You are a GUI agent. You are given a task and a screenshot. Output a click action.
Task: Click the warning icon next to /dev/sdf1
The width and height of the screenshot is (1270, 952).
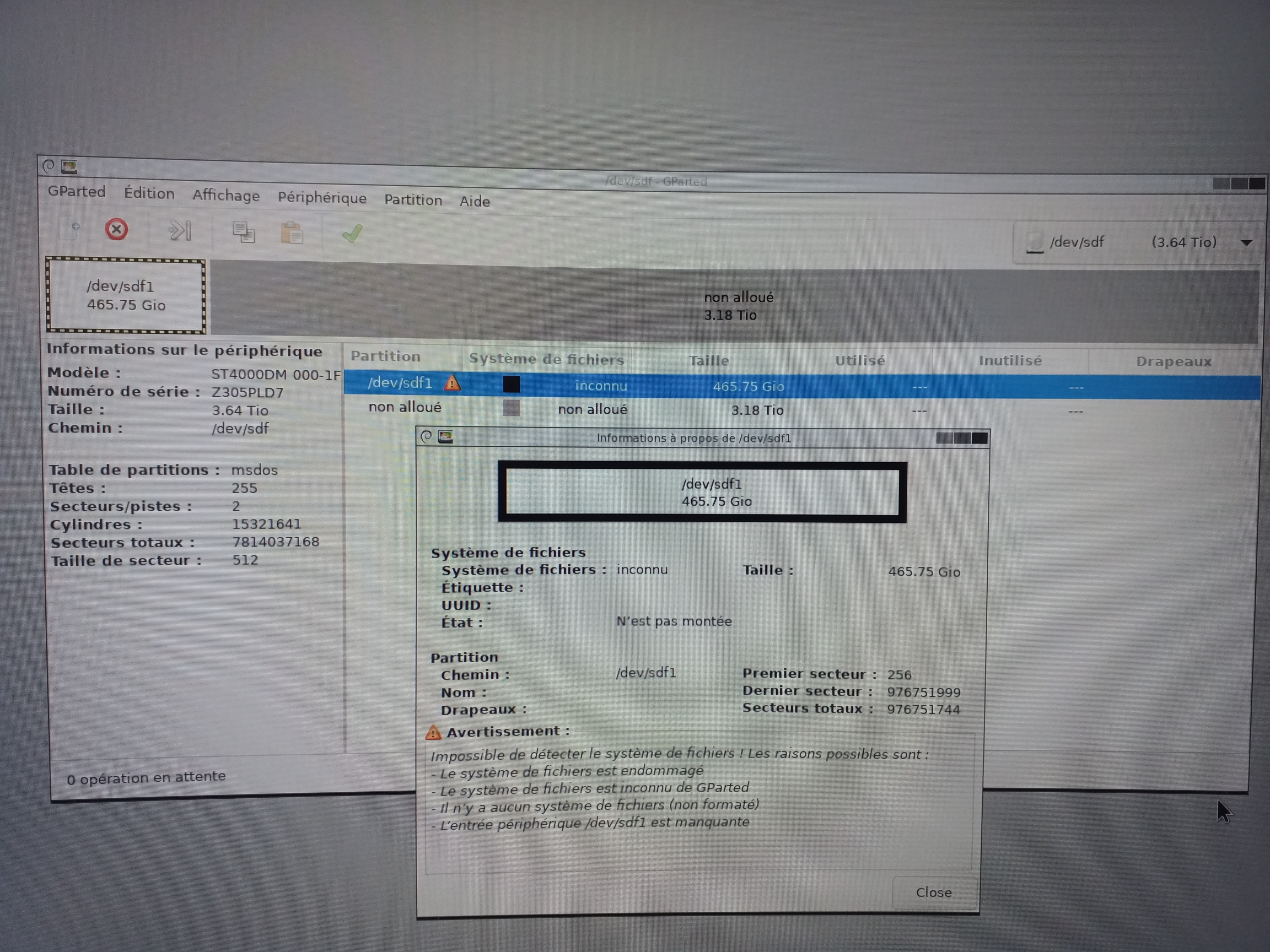[453, 383]
